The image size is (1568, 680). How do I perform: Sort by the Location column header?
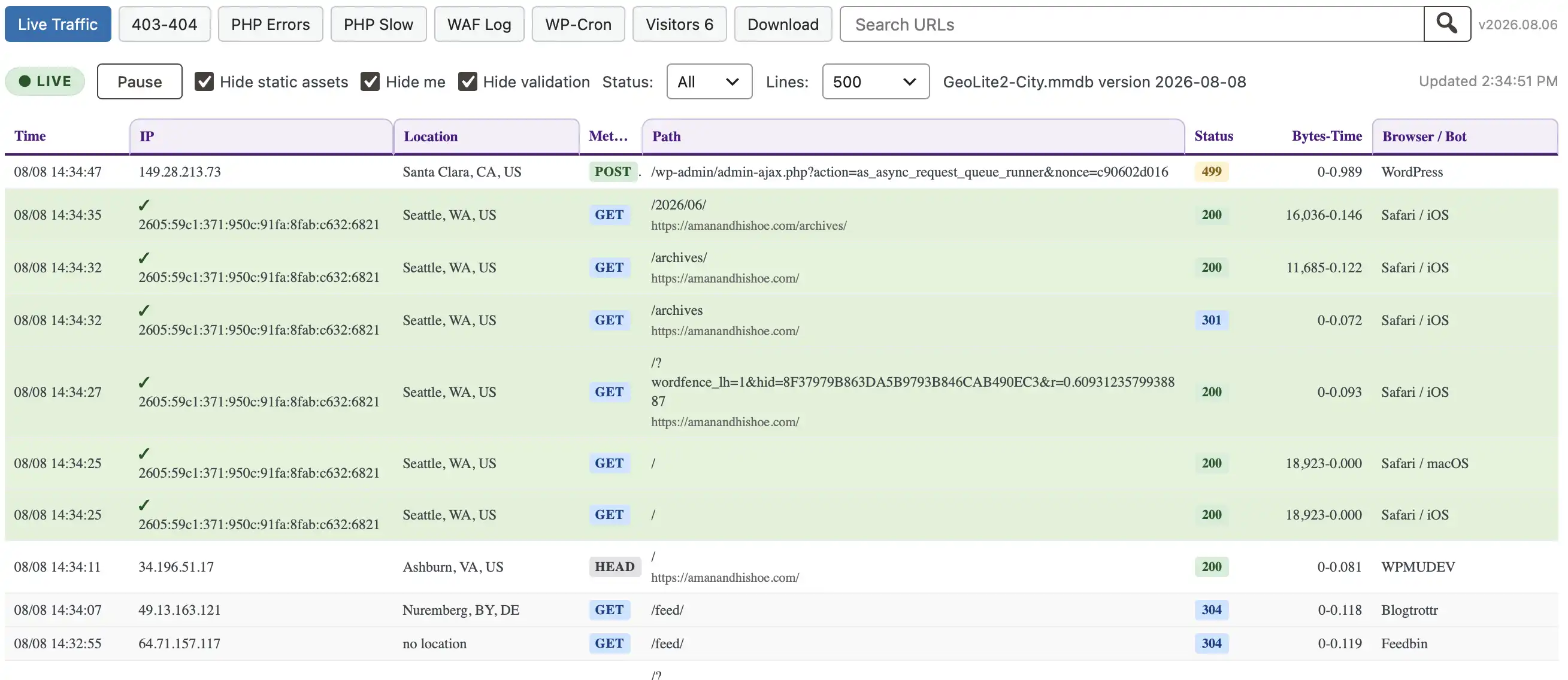[486, 136]
